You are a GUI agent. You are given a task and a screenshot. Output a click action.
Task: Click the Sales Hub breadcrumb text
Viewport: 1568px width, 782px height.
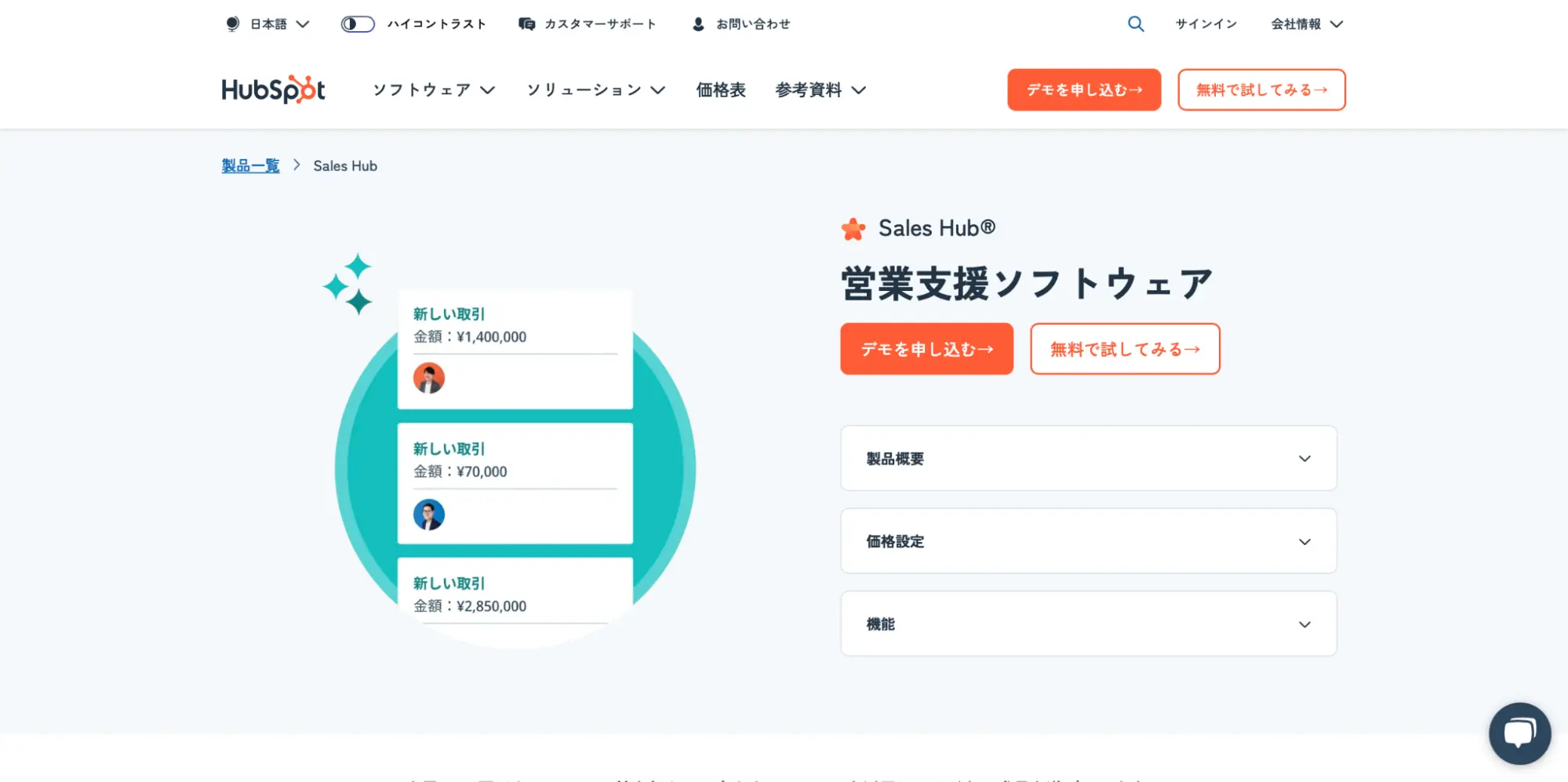coord(345,165)
